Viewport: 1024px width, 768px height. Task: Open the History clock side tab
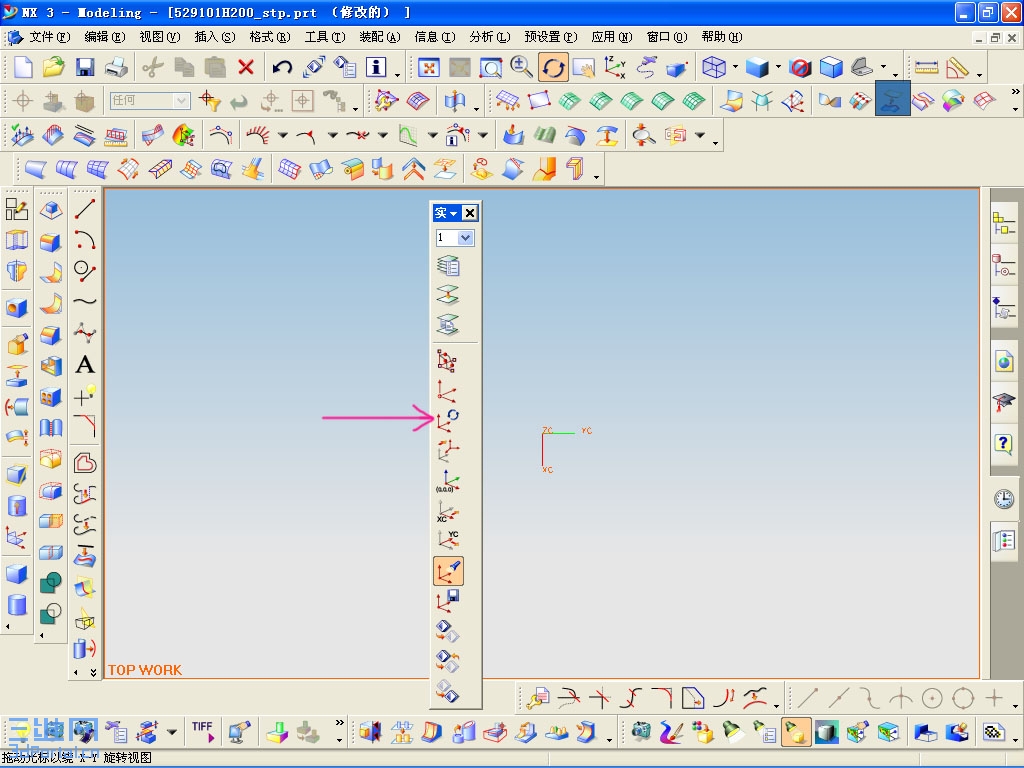(1004, 500)
